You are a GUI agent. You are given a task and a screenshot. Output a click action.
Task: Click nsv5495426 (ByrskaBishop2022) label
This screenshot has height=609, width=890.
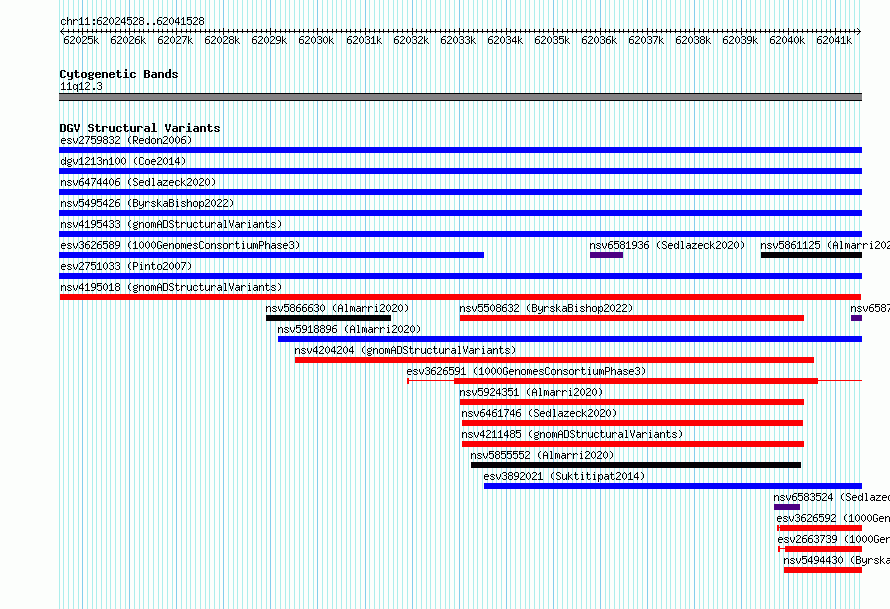tap(147, 203)
